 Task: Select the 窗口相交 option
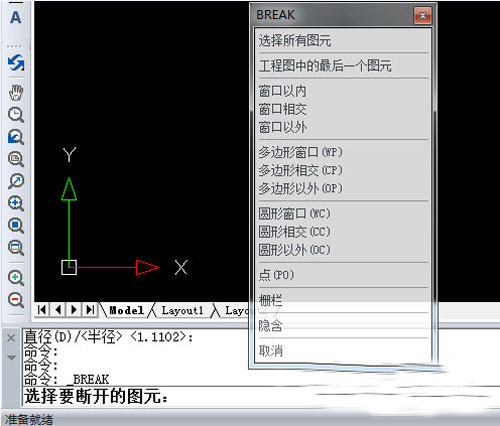[x=343, y=109]
